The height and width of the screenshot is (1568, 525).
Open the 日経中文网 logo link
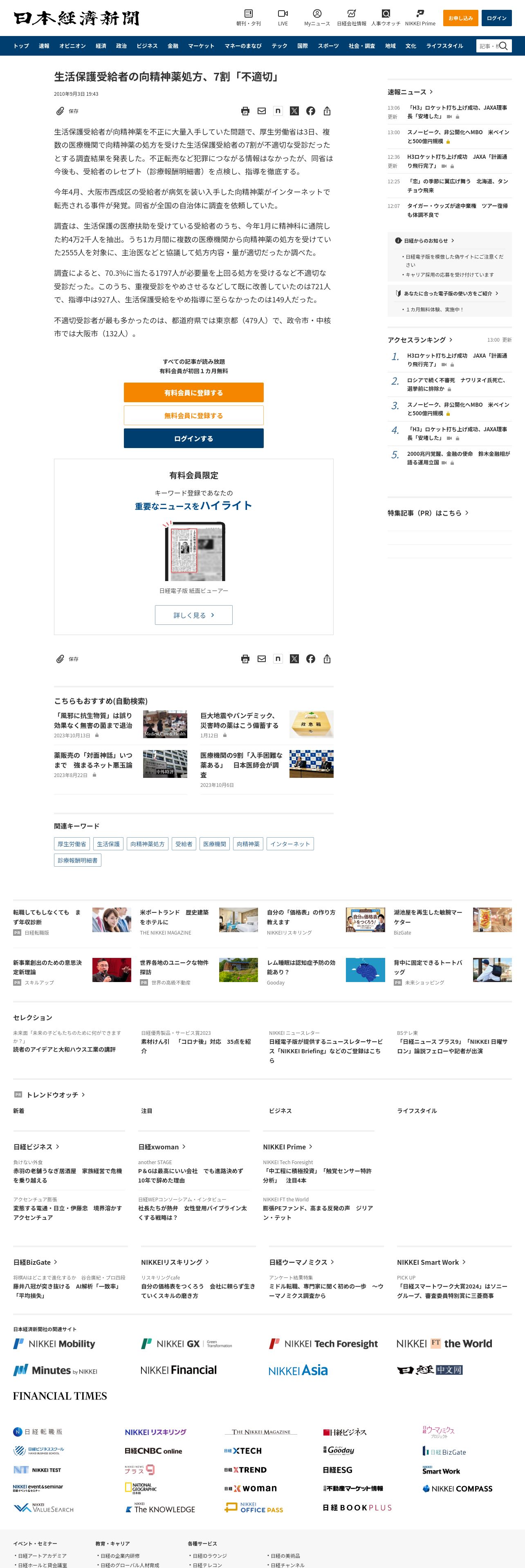tap(430, 1370)
